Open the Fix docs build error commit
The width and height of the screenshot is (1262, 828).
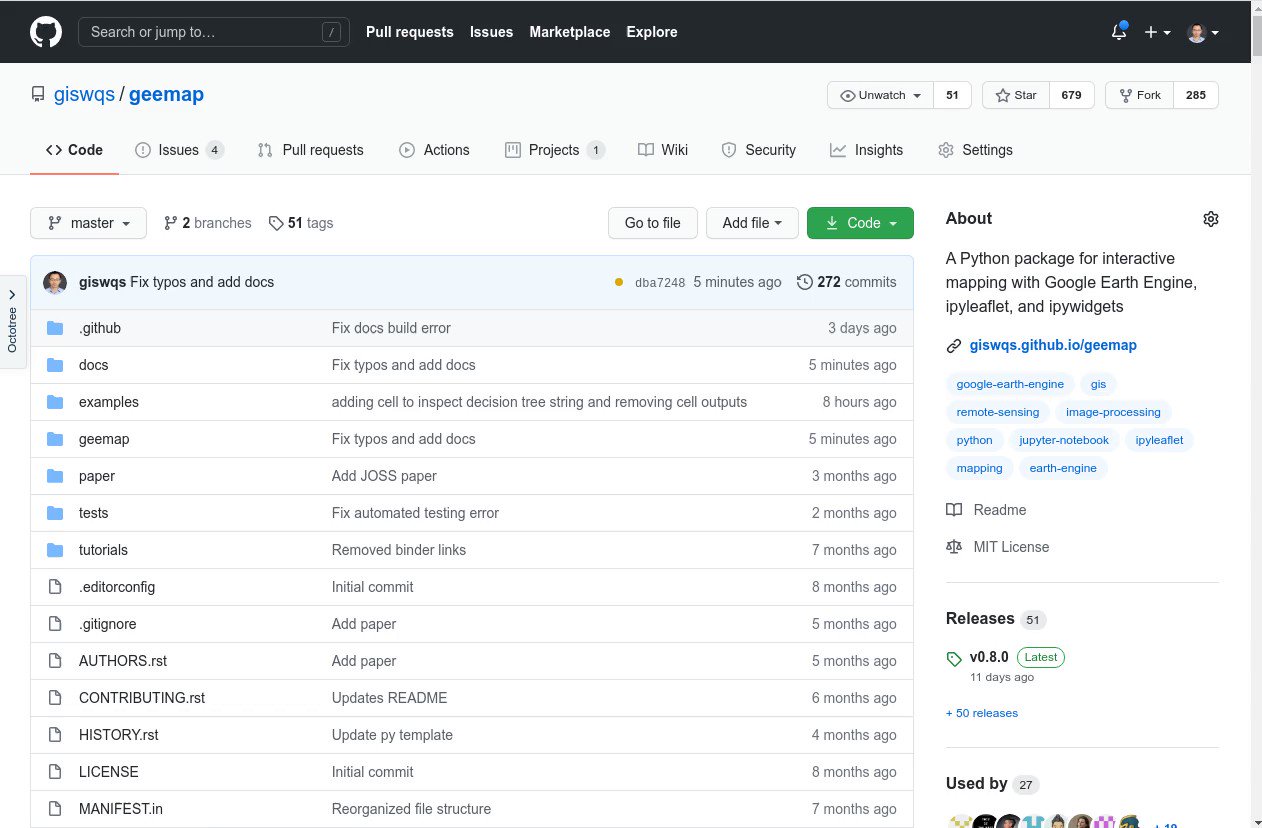[x=391, y=328]
